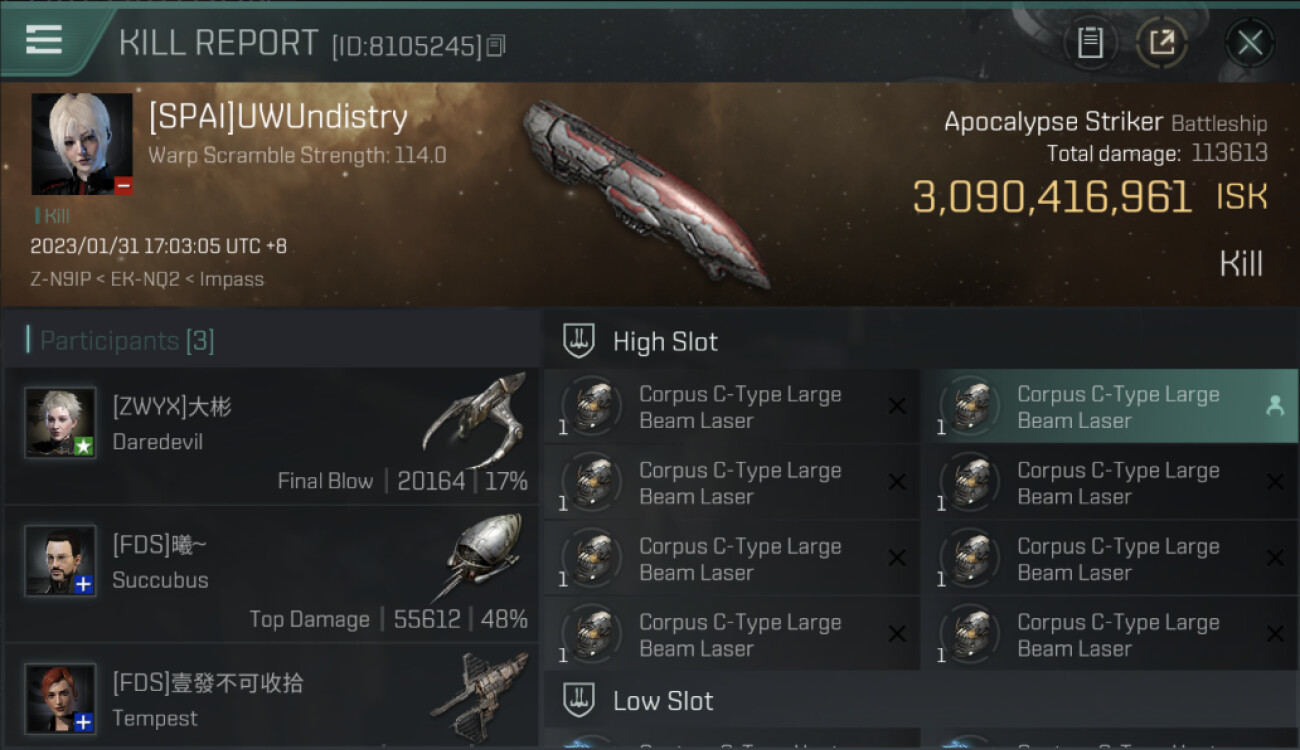Image resolution: width=1300 pixels, height=750 pixels.
Task: Click the Succubus ship icon
Action: (x=483, y=556)
